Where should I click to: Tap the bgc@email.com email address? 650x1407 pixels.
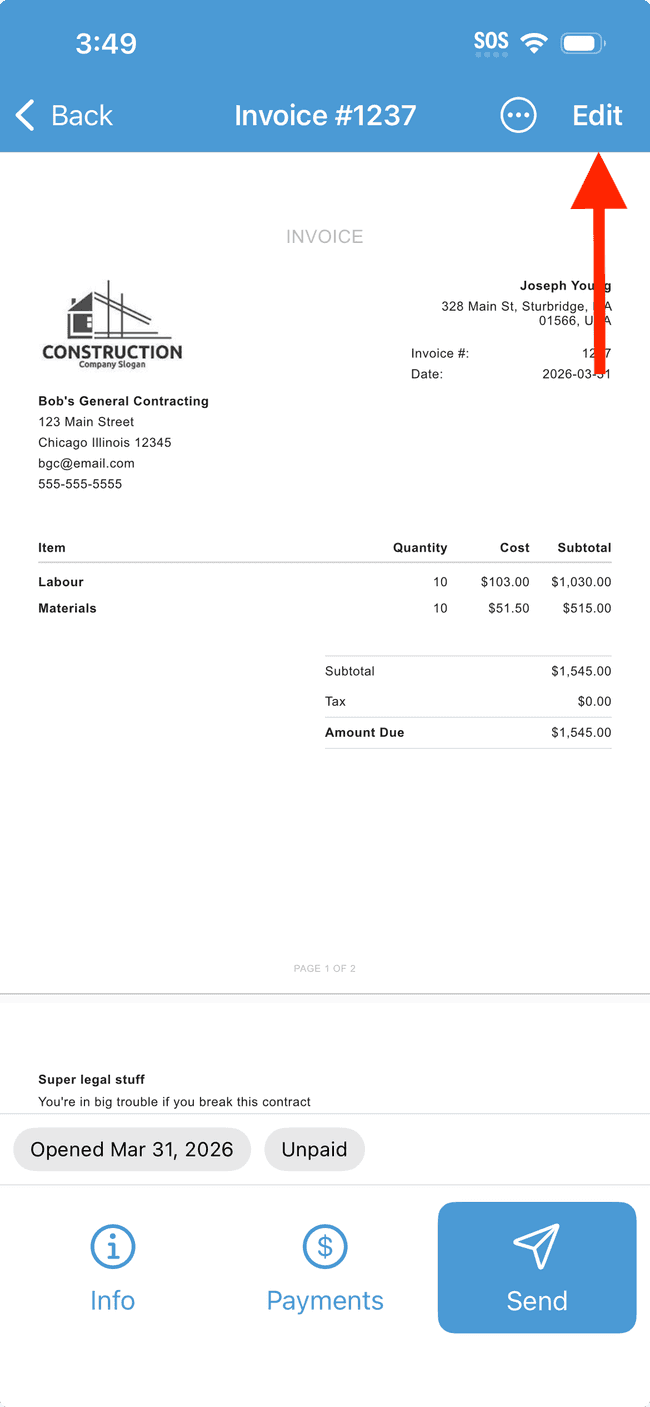coord(86,463)
